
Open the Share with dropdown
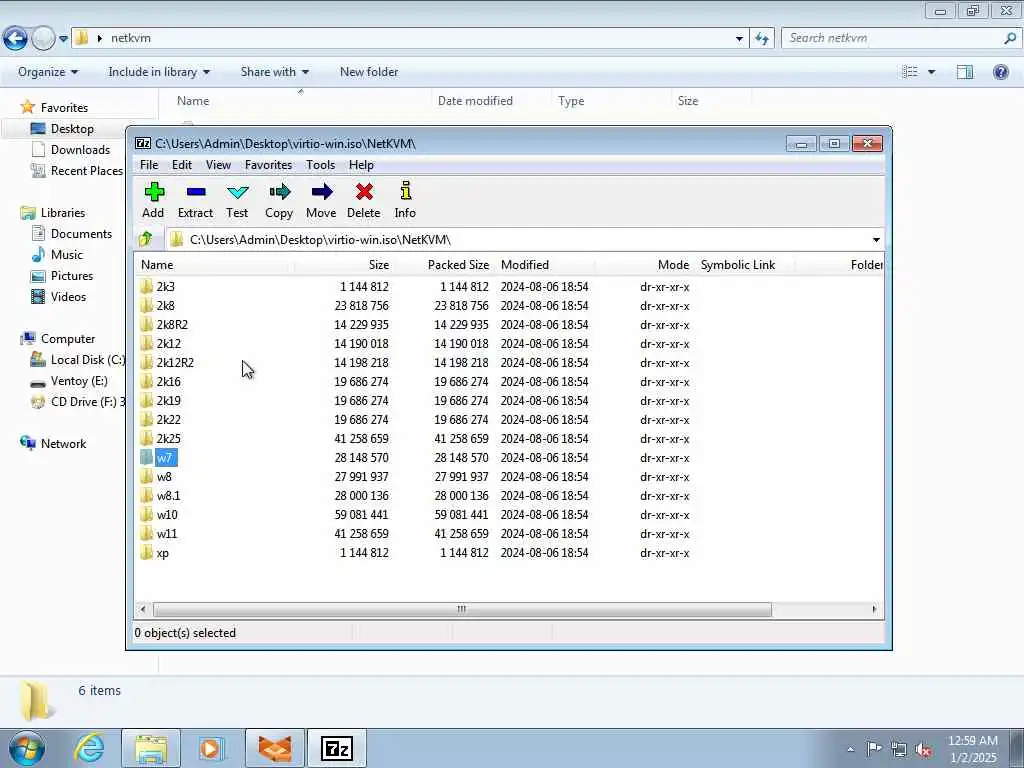point(274,72)
